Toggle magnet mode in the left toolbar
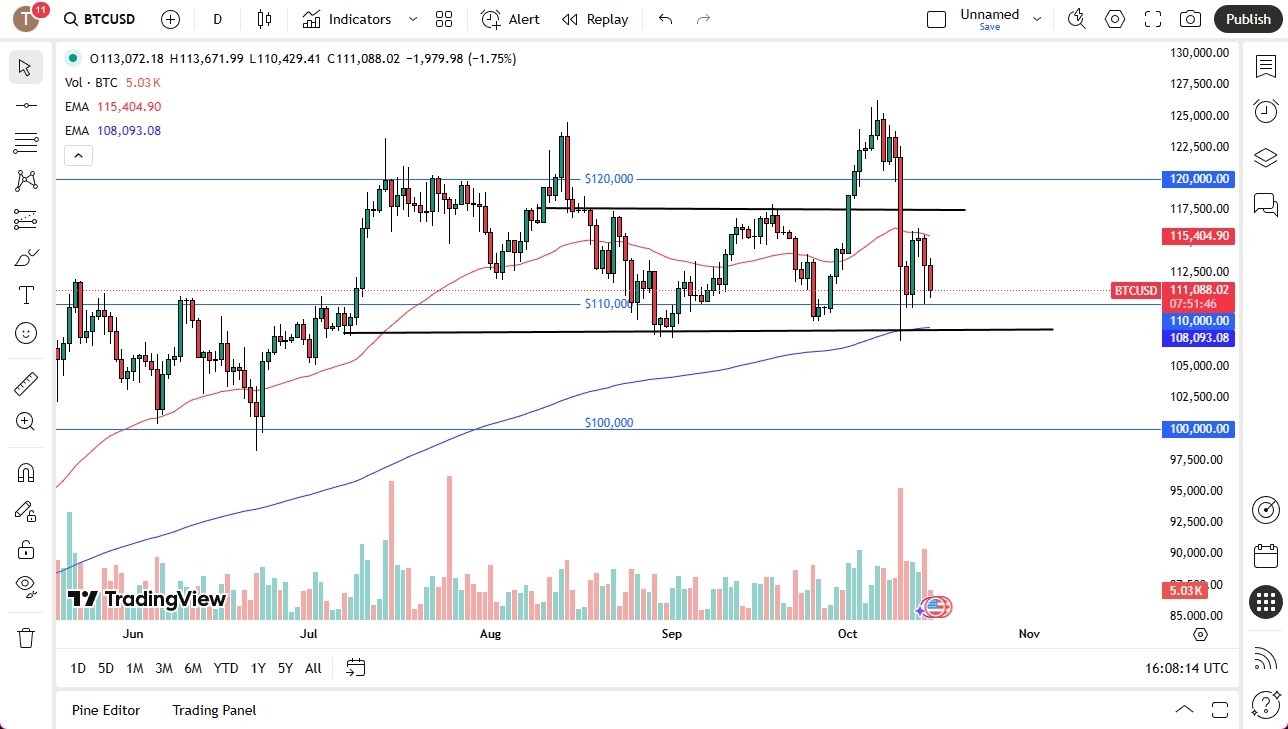The height and width of the screenshot is (729, 1288). [x=26, y=472]
